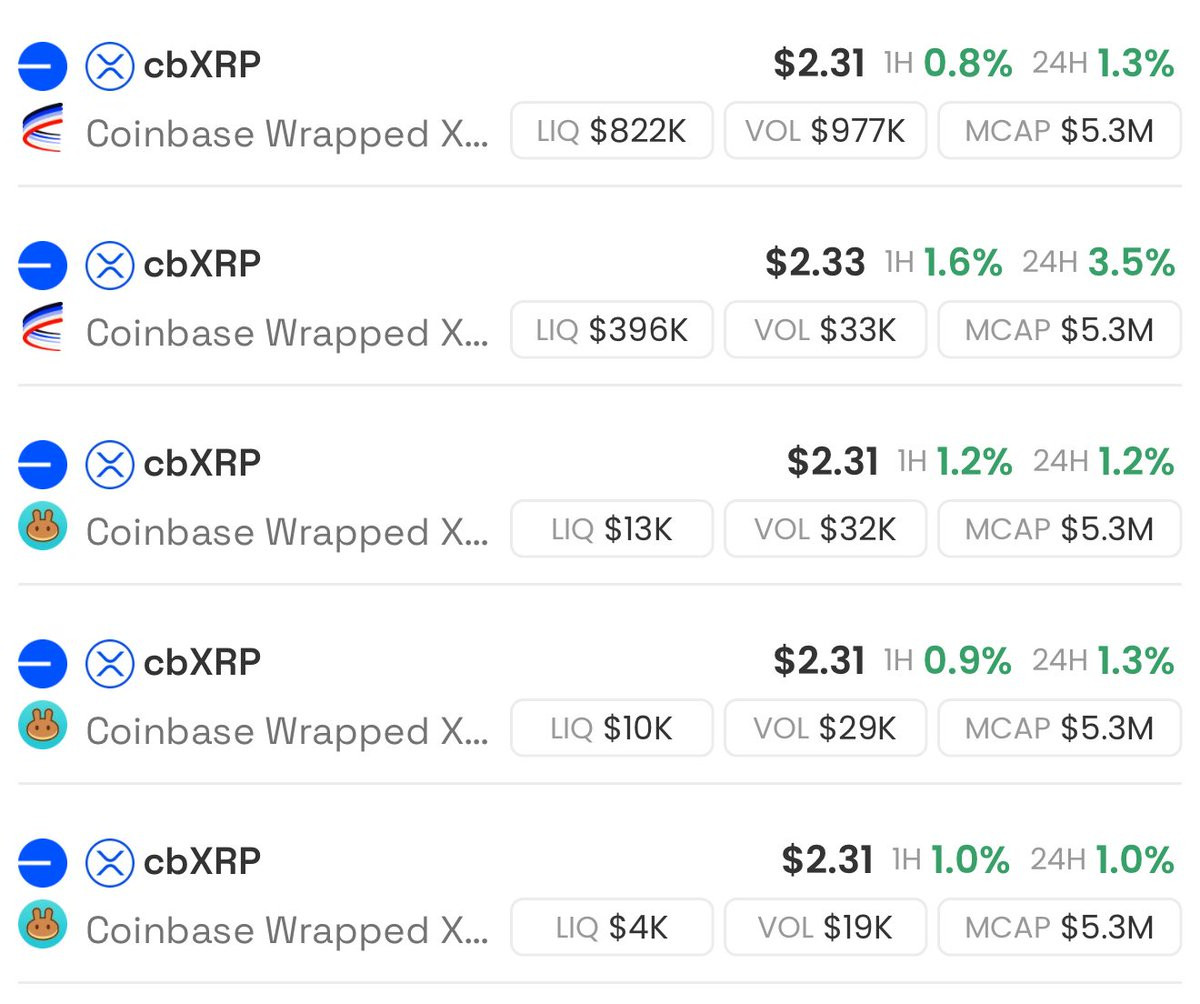
Task: Click the LIQ $822K badge
Action: tap(612, 130)
